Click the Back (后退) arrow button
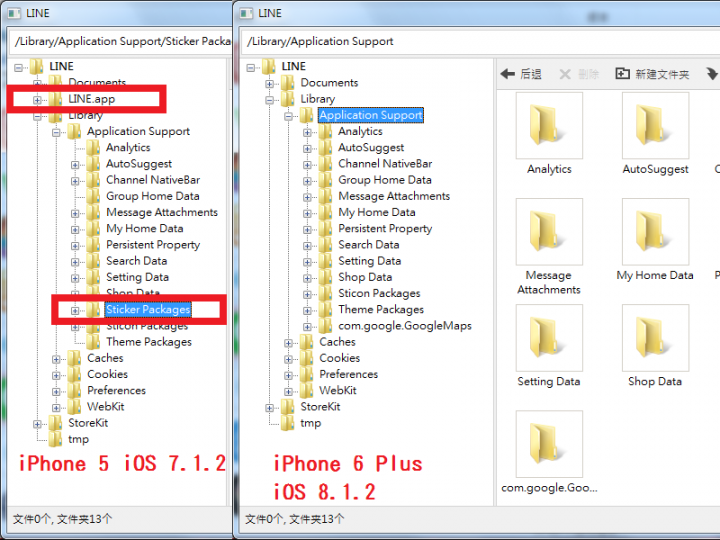The image size is (720, 540). point(521,74)
